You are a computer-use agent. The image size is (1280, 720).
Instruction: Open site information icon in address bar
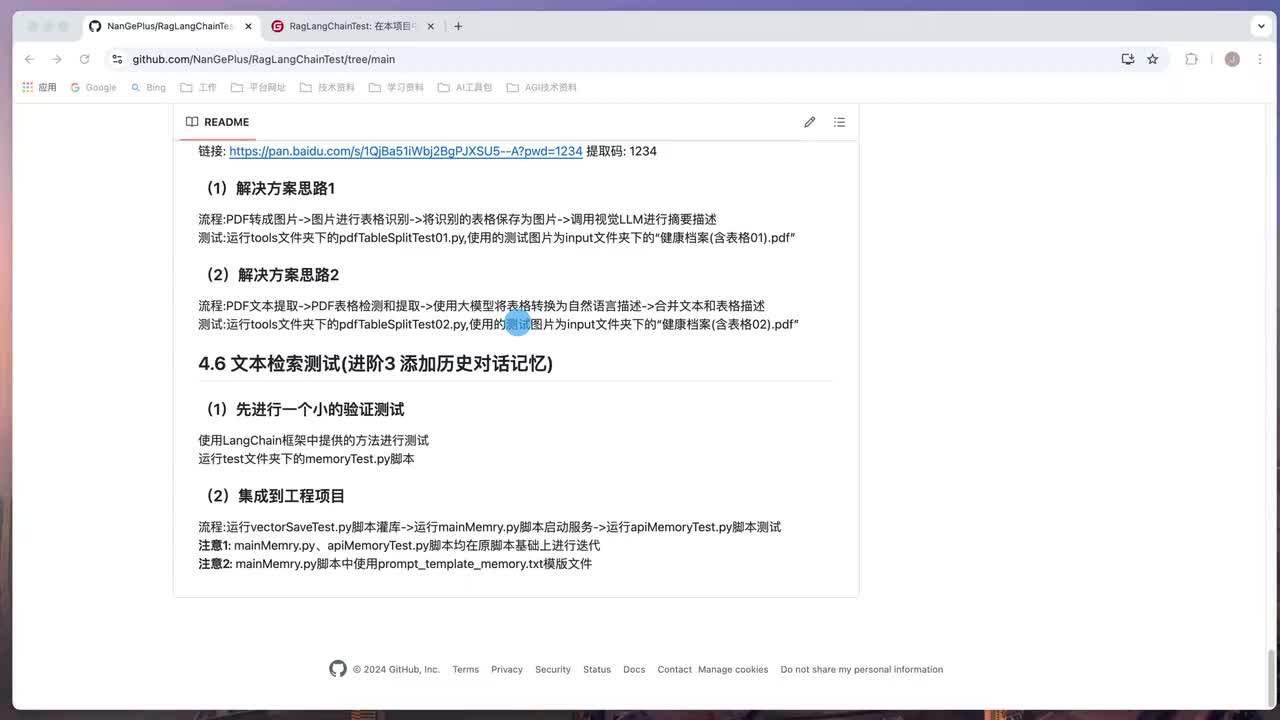[117, 59]
